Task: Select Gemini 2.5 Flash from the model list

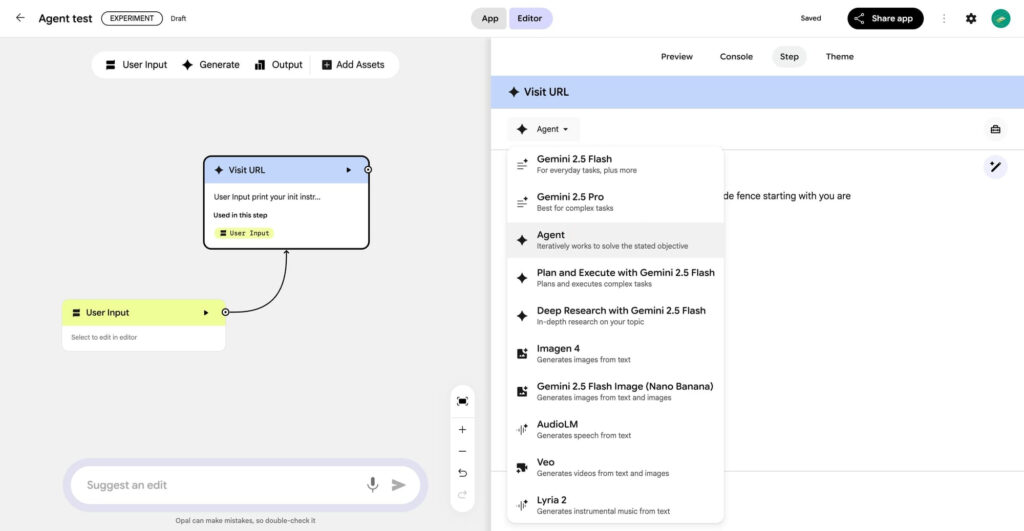Action: (x=615, y=164)
